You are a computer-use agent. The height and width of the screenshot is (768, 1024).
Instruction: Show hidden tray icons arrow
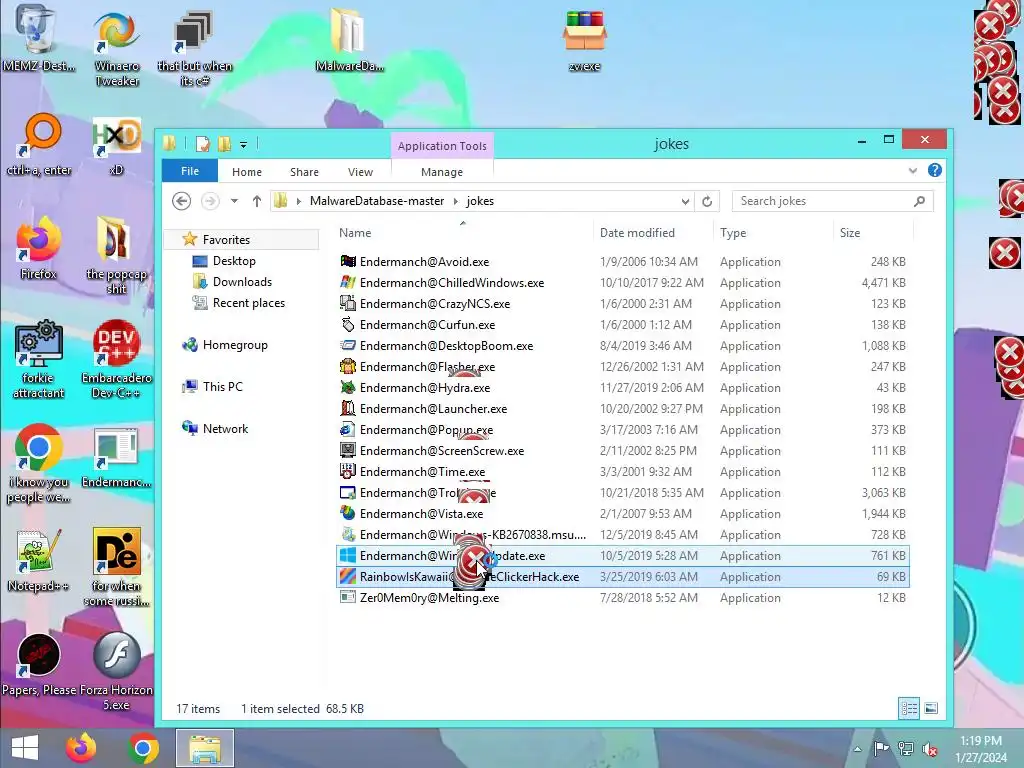click(857, 749)
